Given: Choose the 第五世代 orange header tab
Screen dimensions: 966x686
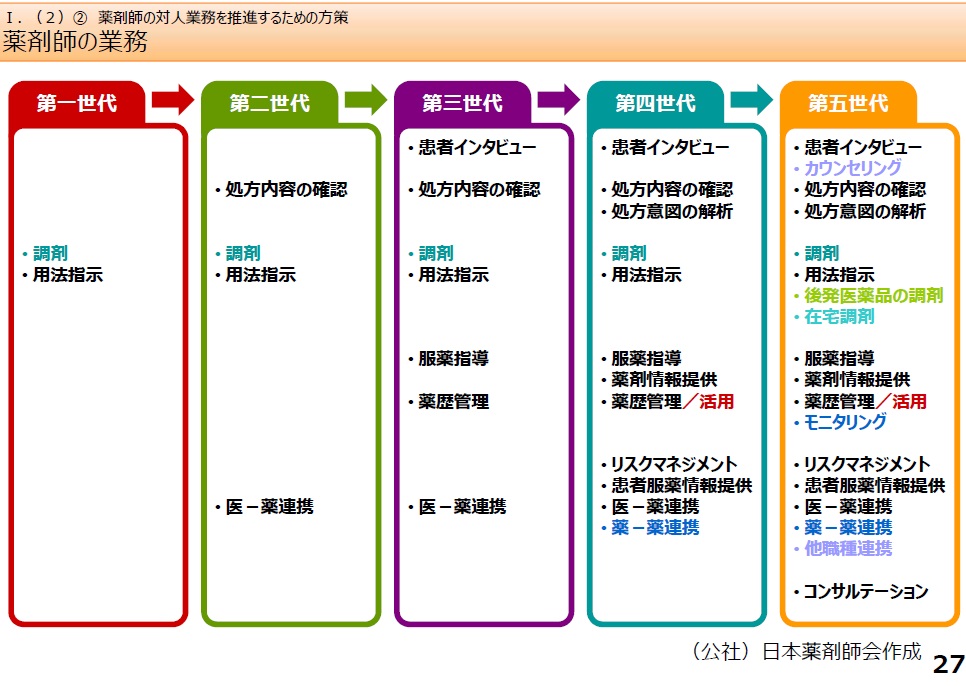Looking at the screenshot, I should (x=848, y=103).
